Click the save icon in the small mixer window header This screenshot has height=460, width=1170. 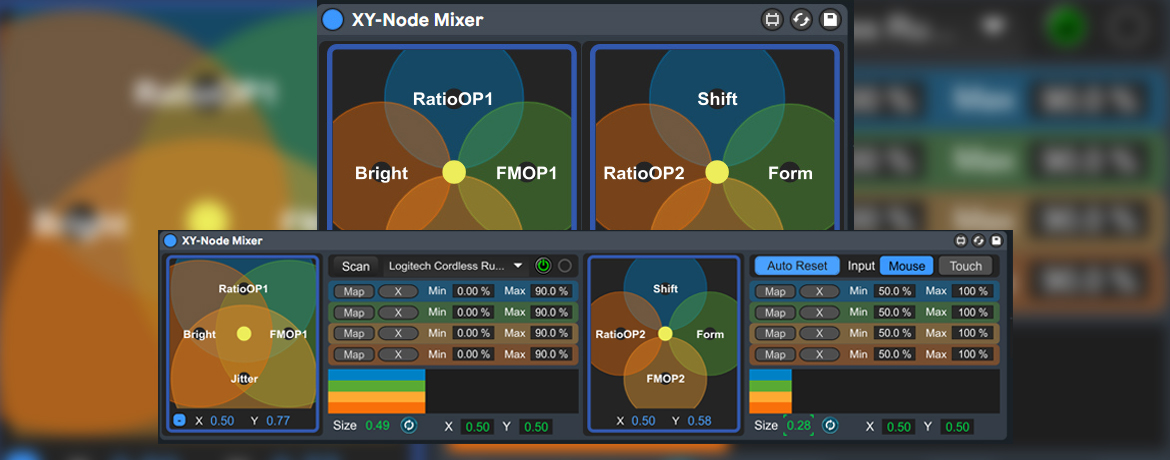click(996, 241)
